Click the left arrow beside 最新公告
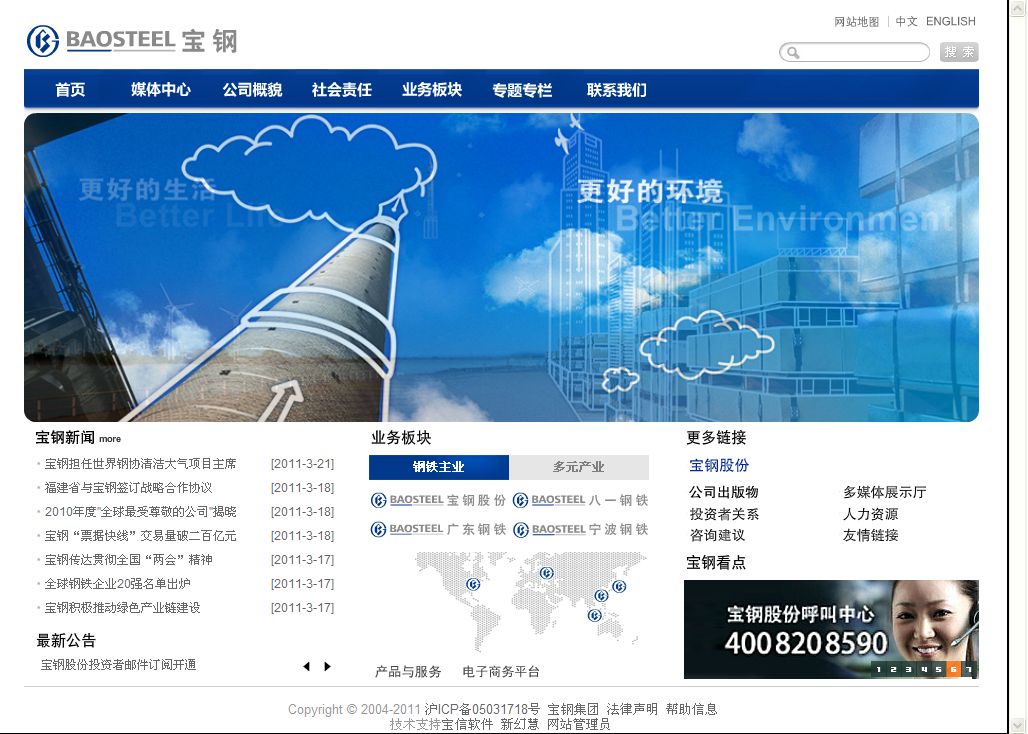The image size is (1028, 734). tap(307, 665)
